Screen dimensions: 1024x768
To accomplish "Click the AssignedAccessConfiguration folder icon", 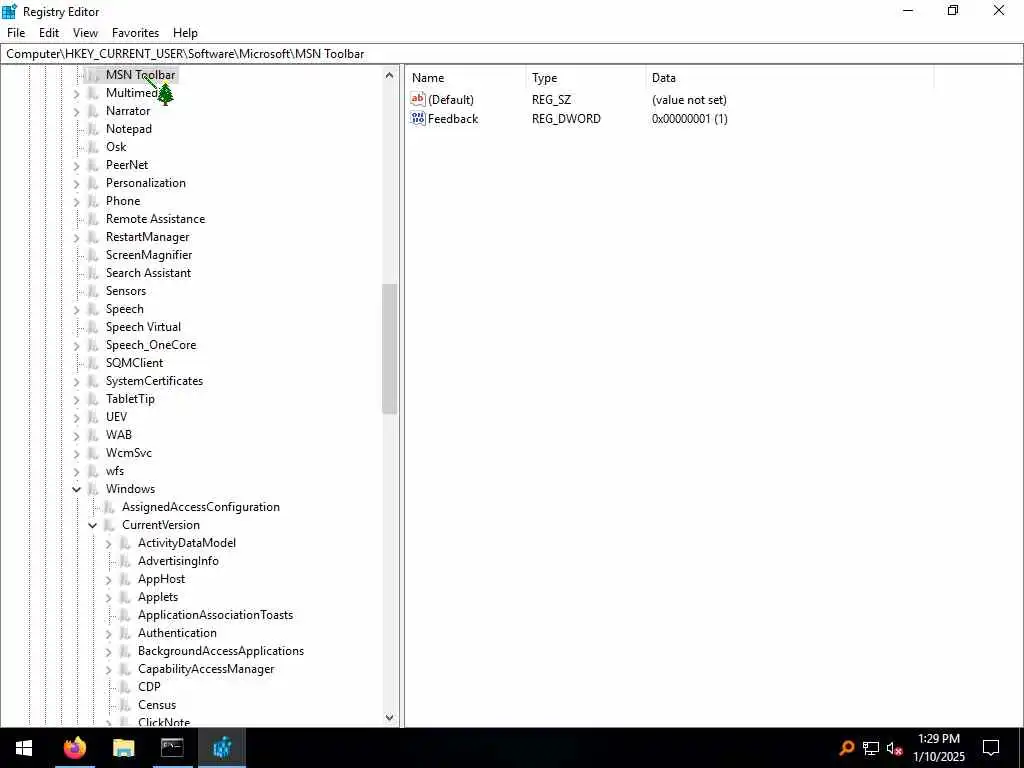I will tap(110, 507).
